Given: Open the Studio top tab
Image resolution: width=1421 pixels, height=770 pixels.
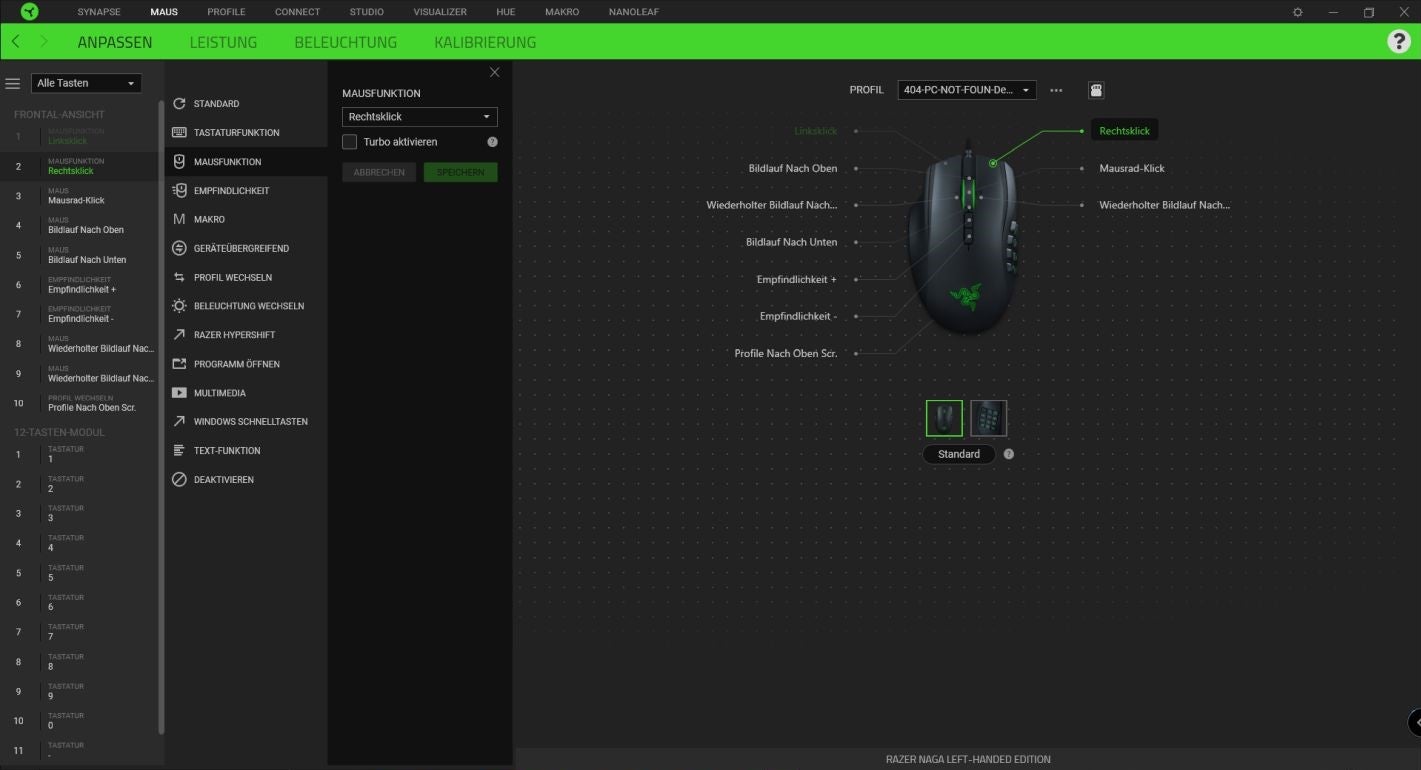Looking at the screenshot, I should coord(367,12).
